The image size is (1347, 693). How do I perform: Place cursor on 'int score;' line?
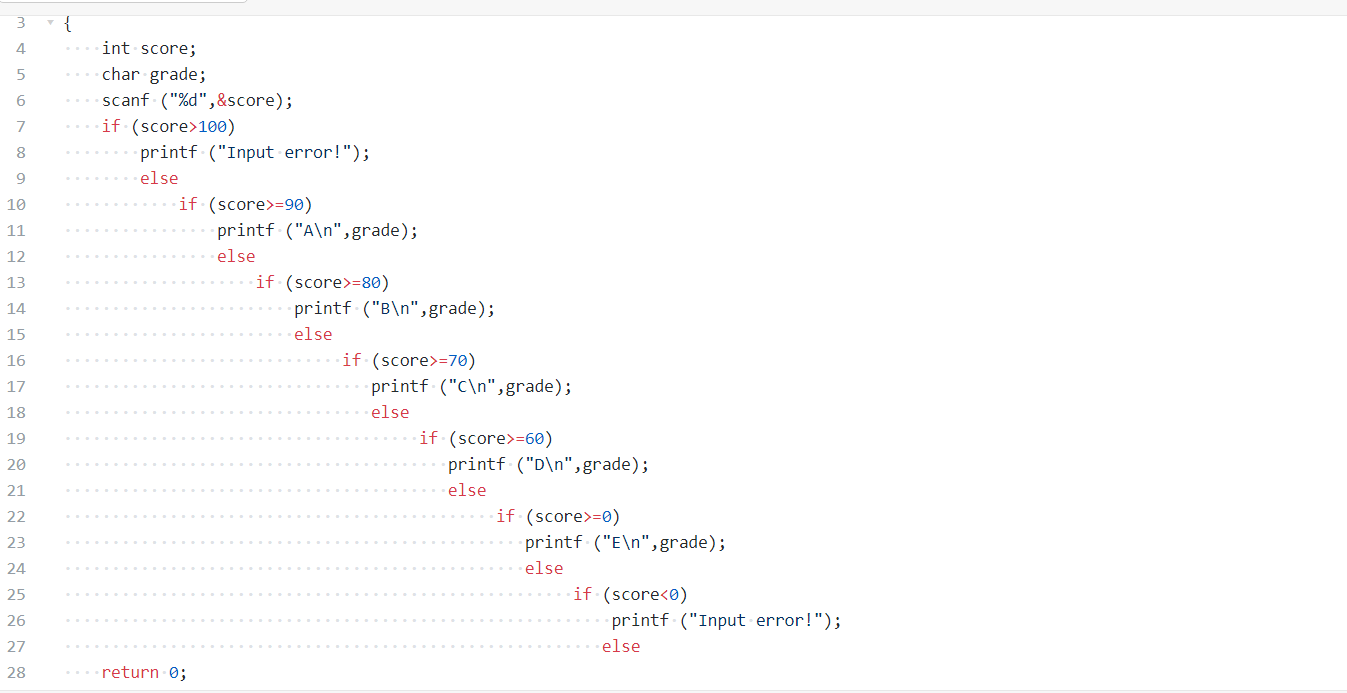150,48
